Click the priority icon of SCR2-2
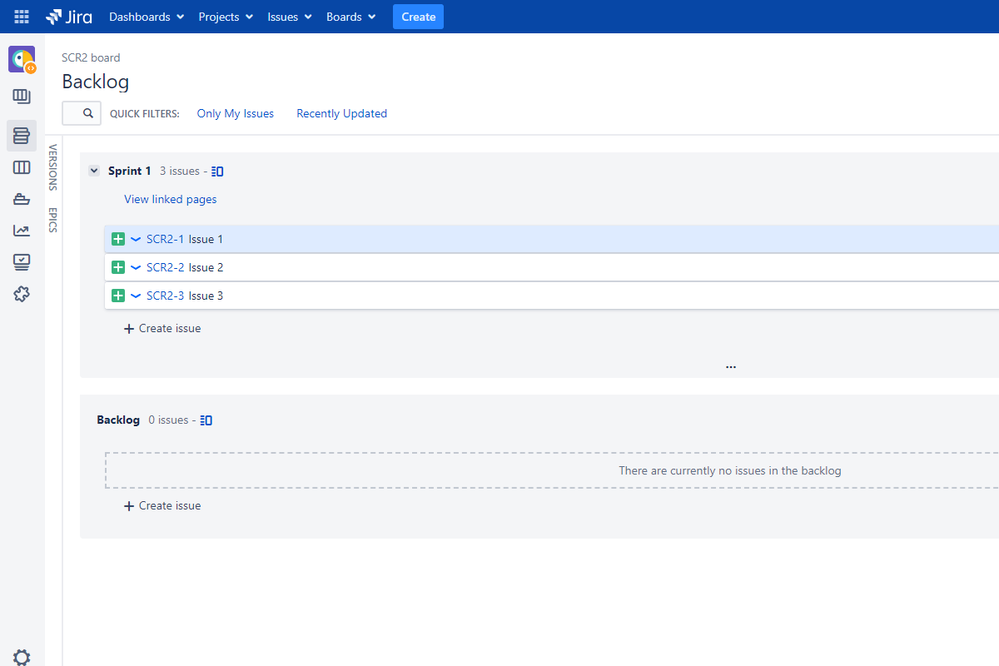Screen dimensions: 999x666 point(136,267)
